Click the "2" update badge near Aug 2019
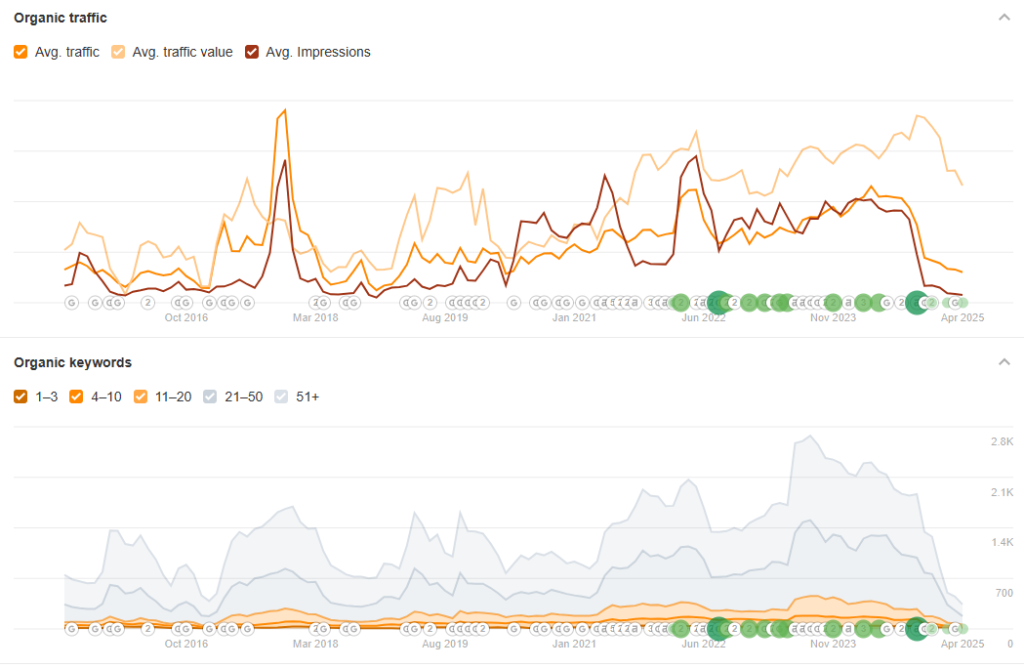Image resolution: width=1024 pixels, height=668 pixels. [x=430, y=302]
